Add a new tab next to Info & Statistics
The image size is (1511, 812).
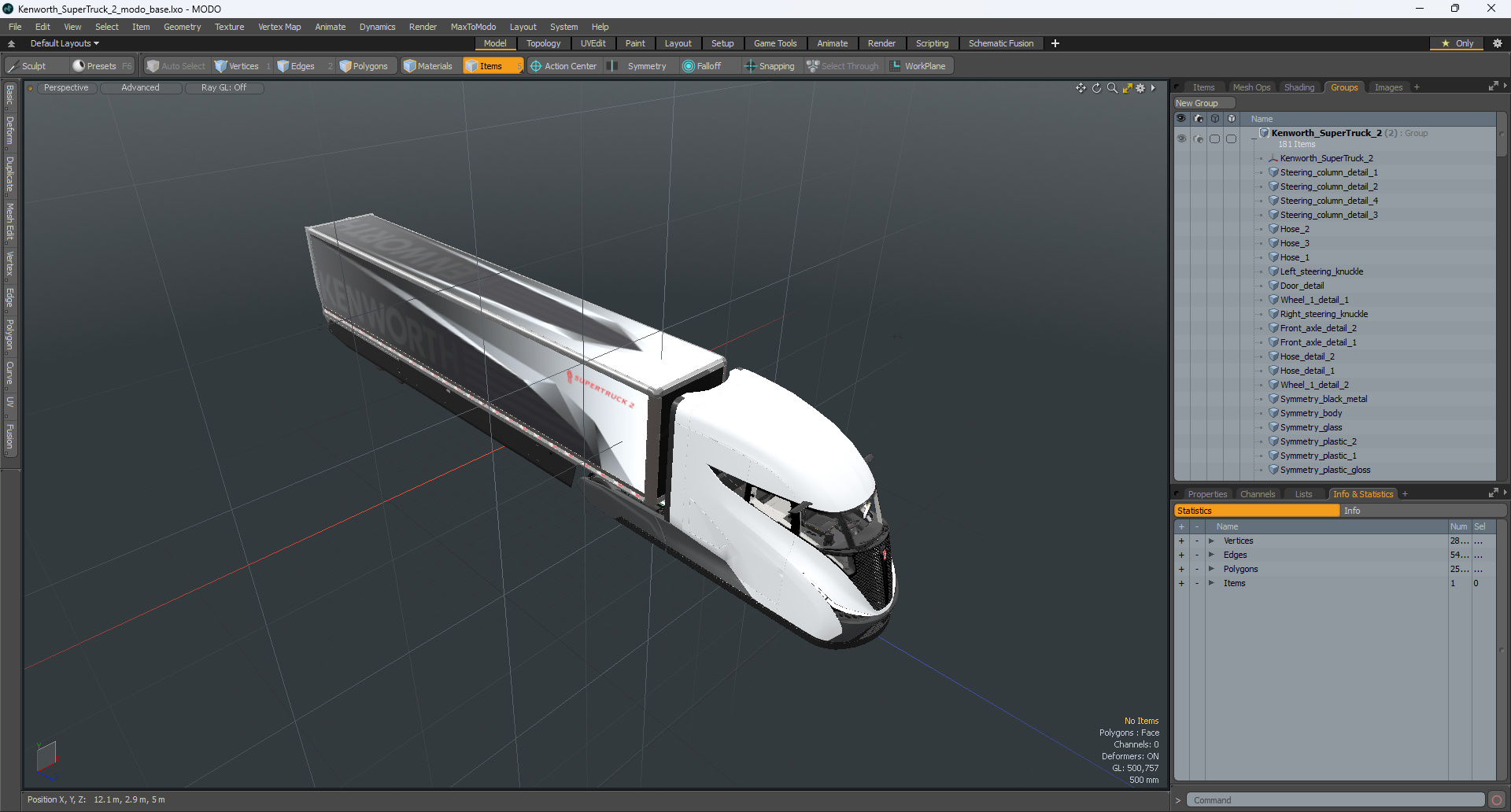tap(1405, 494)
